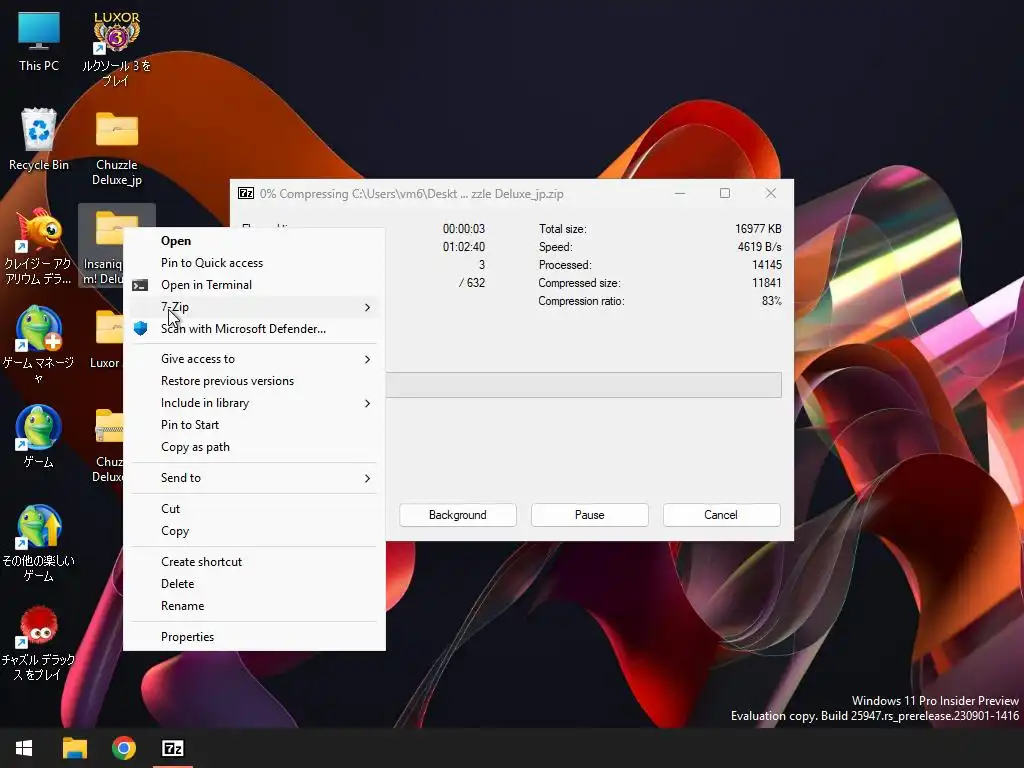The width and height of the screenshot is (1024, 768).
Task: Choose Create shortcut
Action: coord(254,562)
